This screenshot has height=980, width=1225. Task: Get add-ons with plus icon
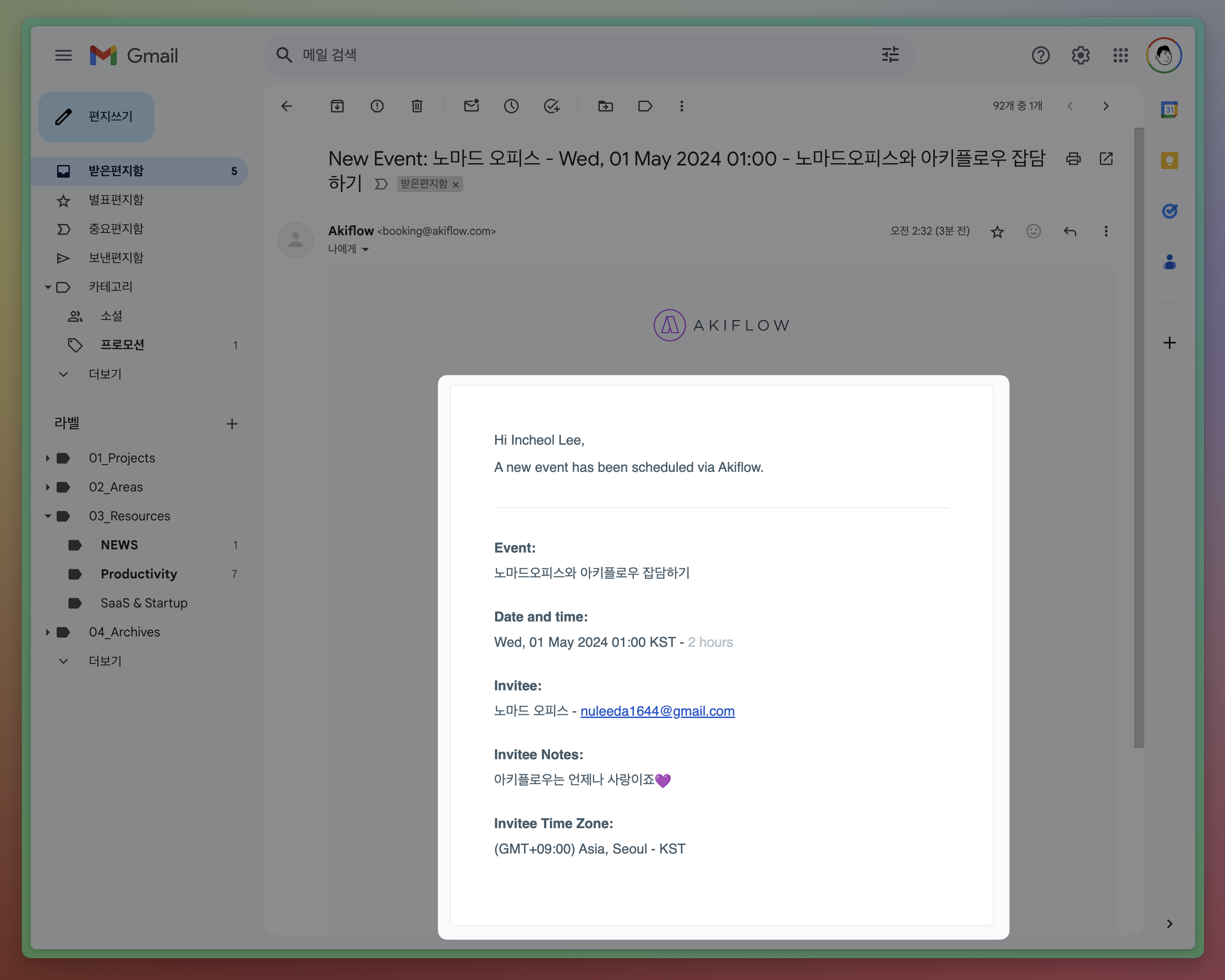[1169, 343]
